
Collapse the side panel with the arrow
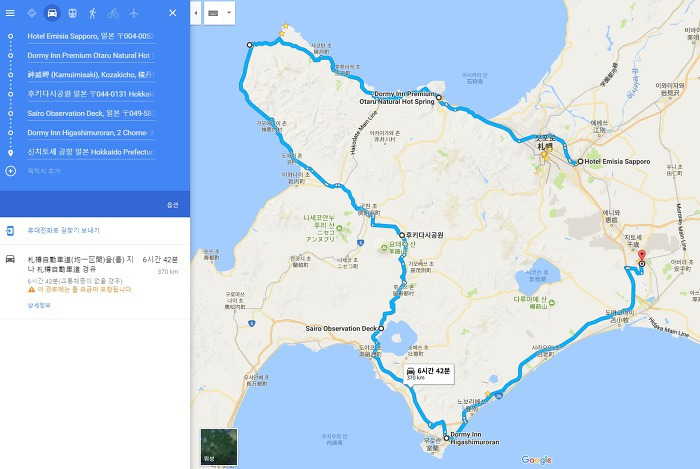click(x=196, y=13)
